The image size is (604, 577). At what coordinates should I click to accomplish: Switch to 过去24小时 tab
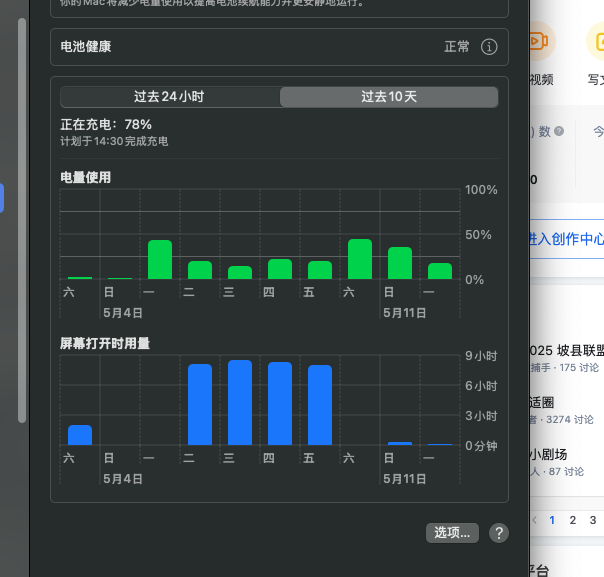click(170, 97)
